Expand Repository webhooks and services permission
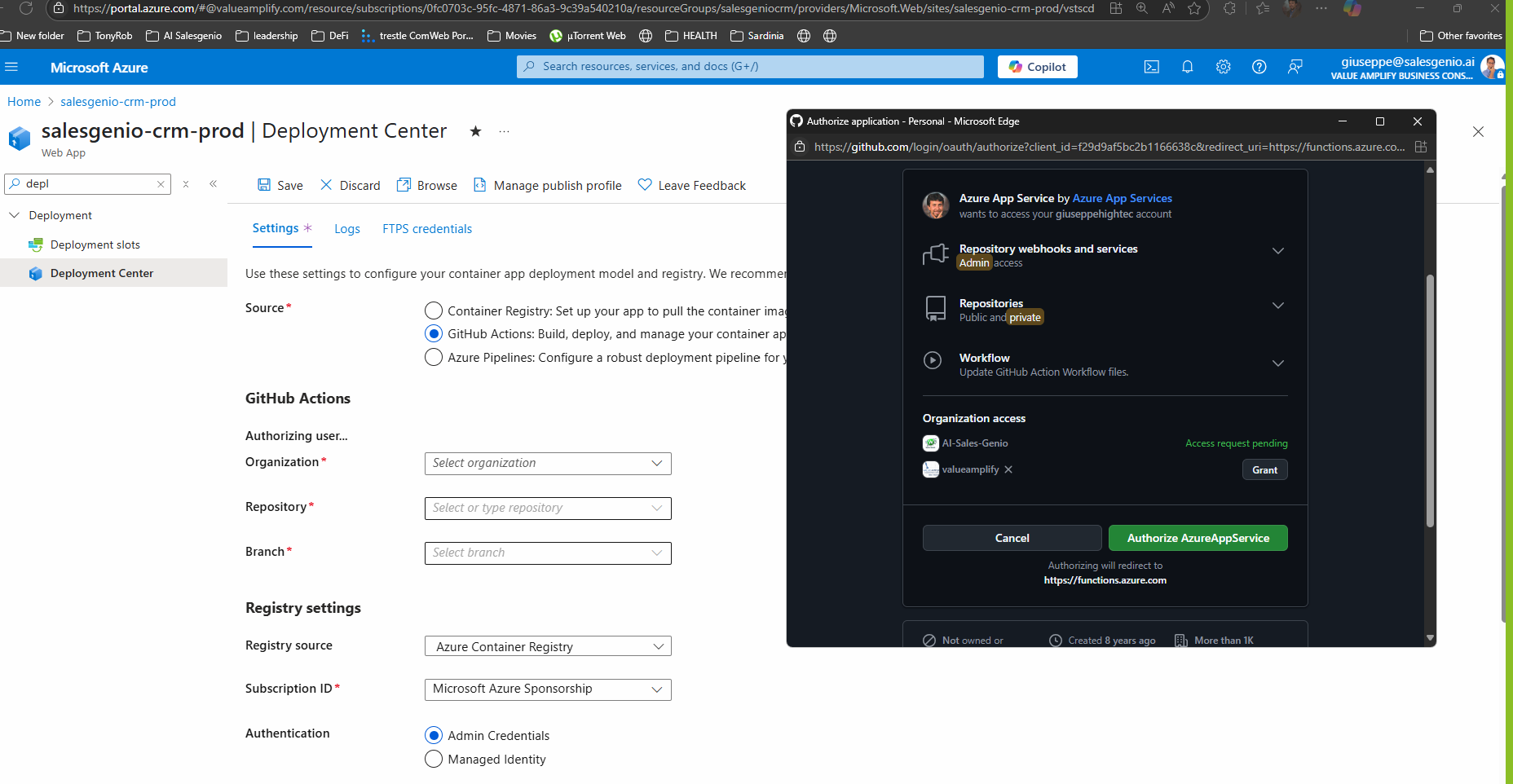 pyautogui.click(x=1278, y=251)
